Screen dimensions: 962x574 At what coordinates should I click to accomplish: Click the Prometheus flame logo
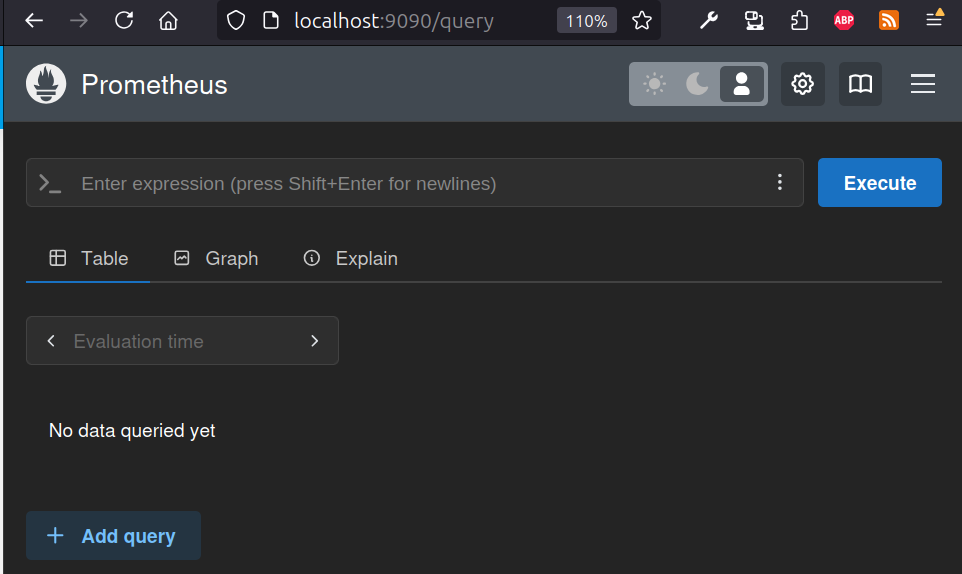tap(46, 84)
